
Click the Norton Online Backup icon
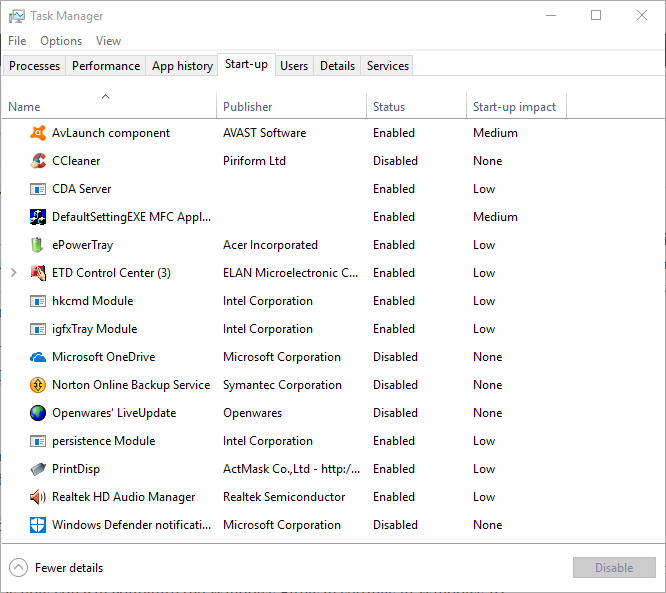38,385
